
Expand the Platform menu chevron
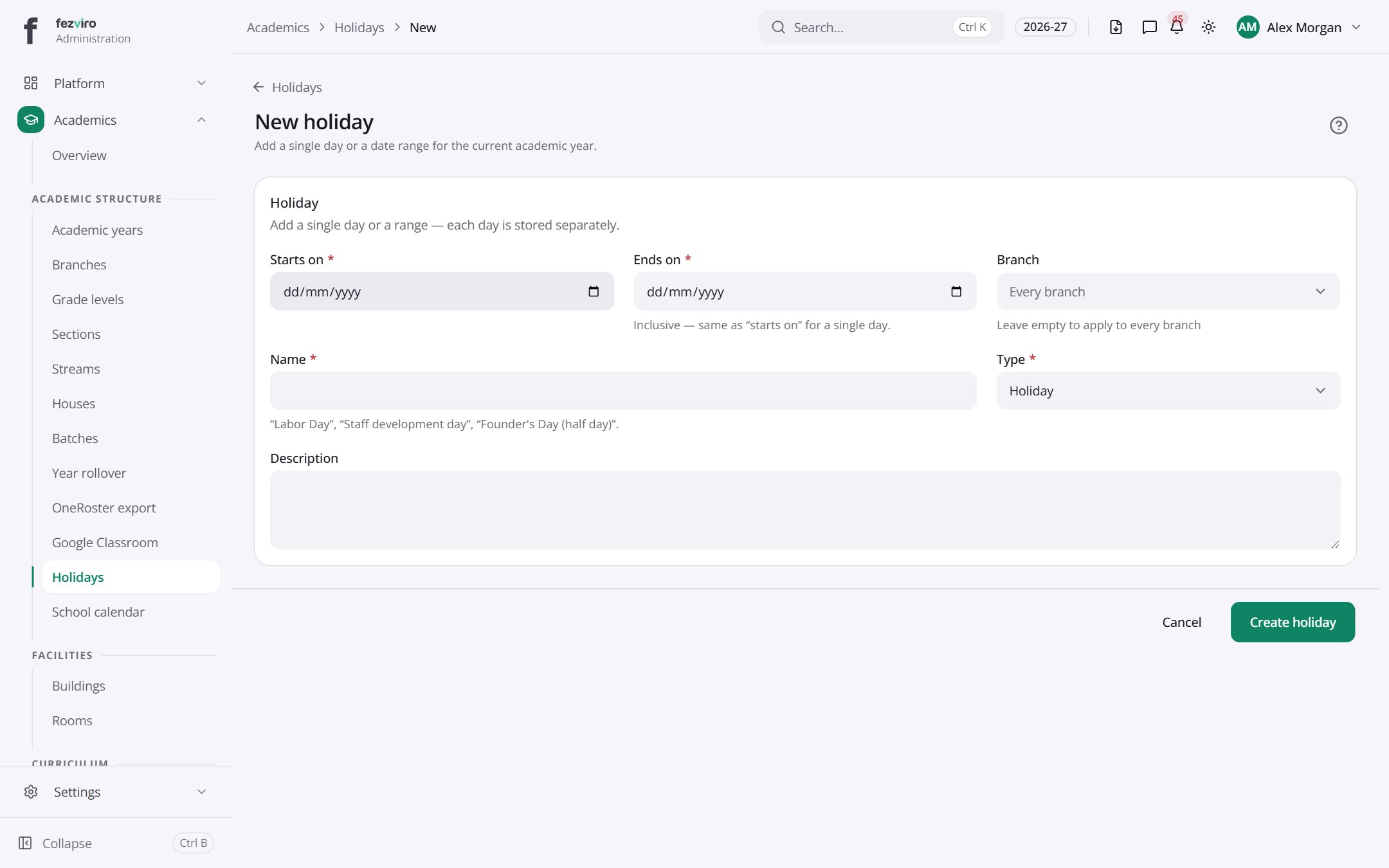201,83
